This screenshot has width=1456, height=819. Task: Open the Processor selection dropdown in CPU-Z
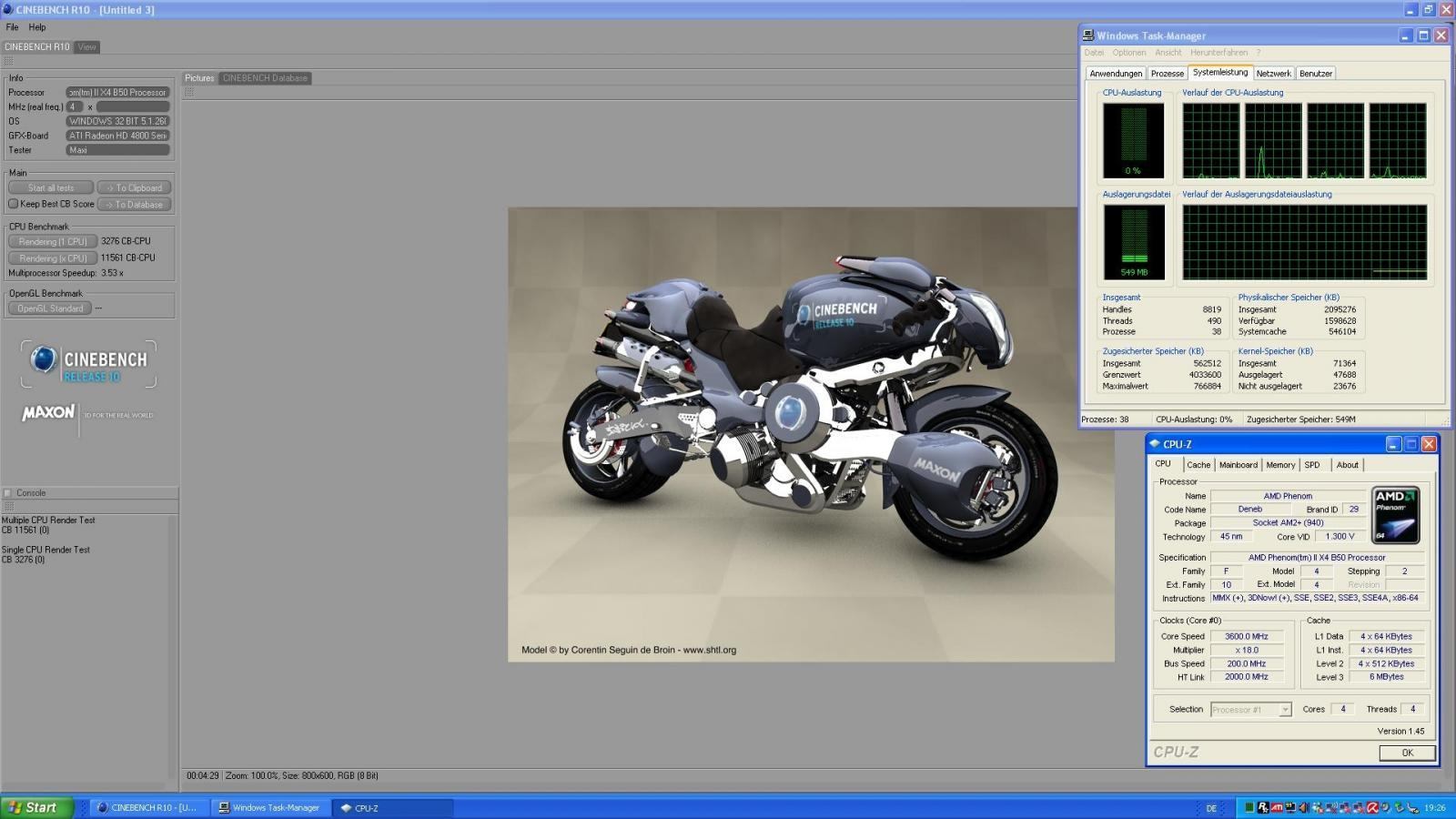click(1251, 710)
